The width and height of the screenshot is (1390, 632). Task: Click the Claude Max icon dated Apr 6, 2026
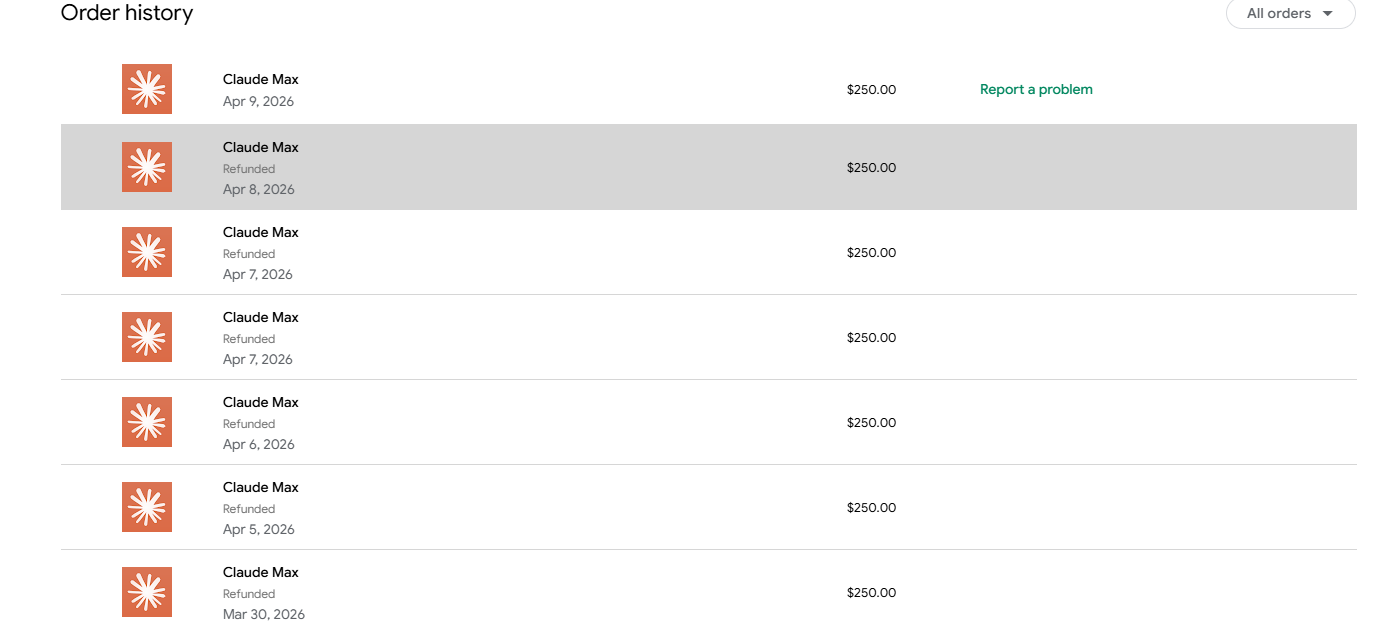tap(147, 422)
